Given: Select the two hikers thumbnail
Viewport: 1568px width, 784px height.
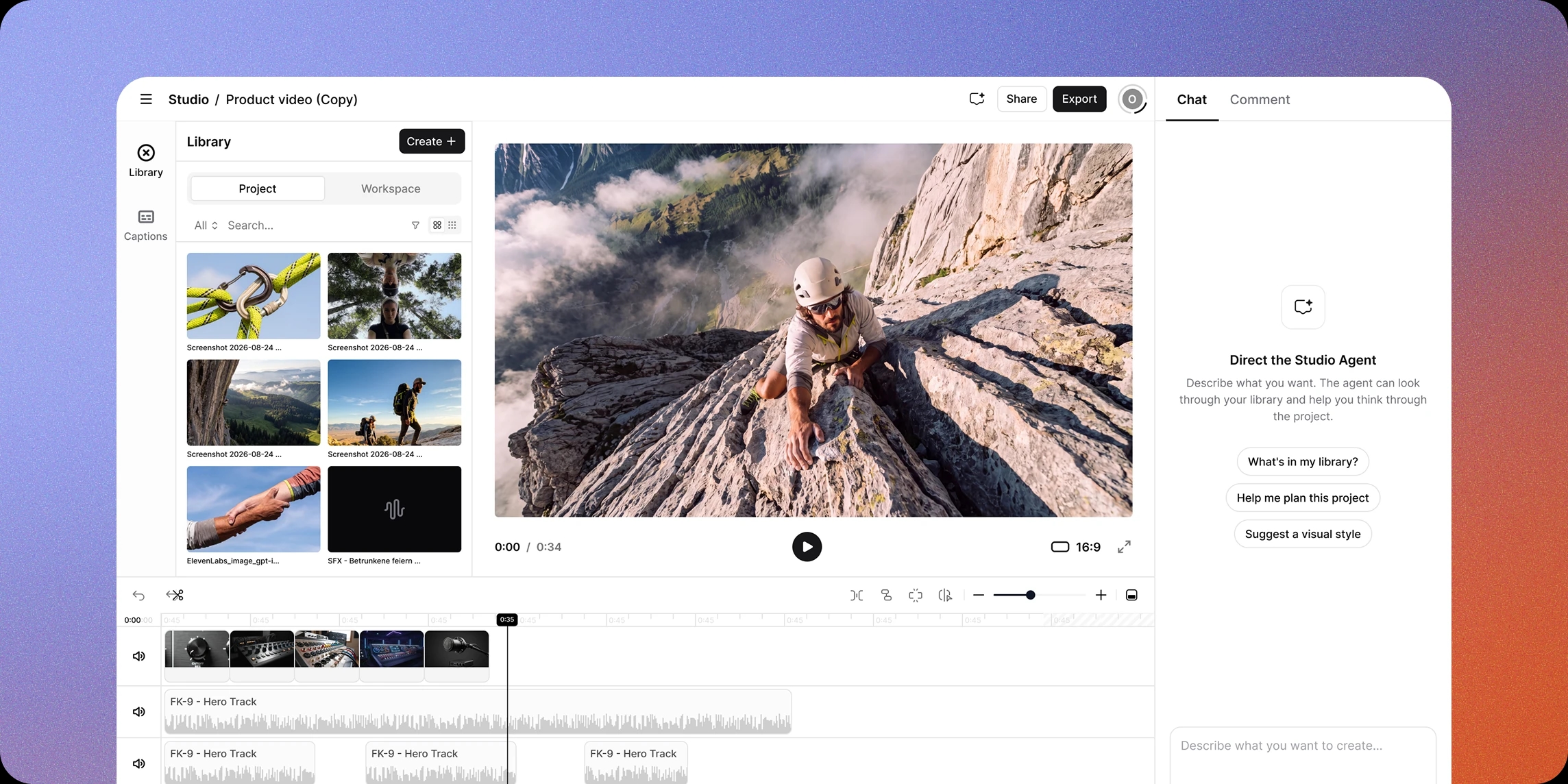Looking at the screenshot, I should coord(394,402).
